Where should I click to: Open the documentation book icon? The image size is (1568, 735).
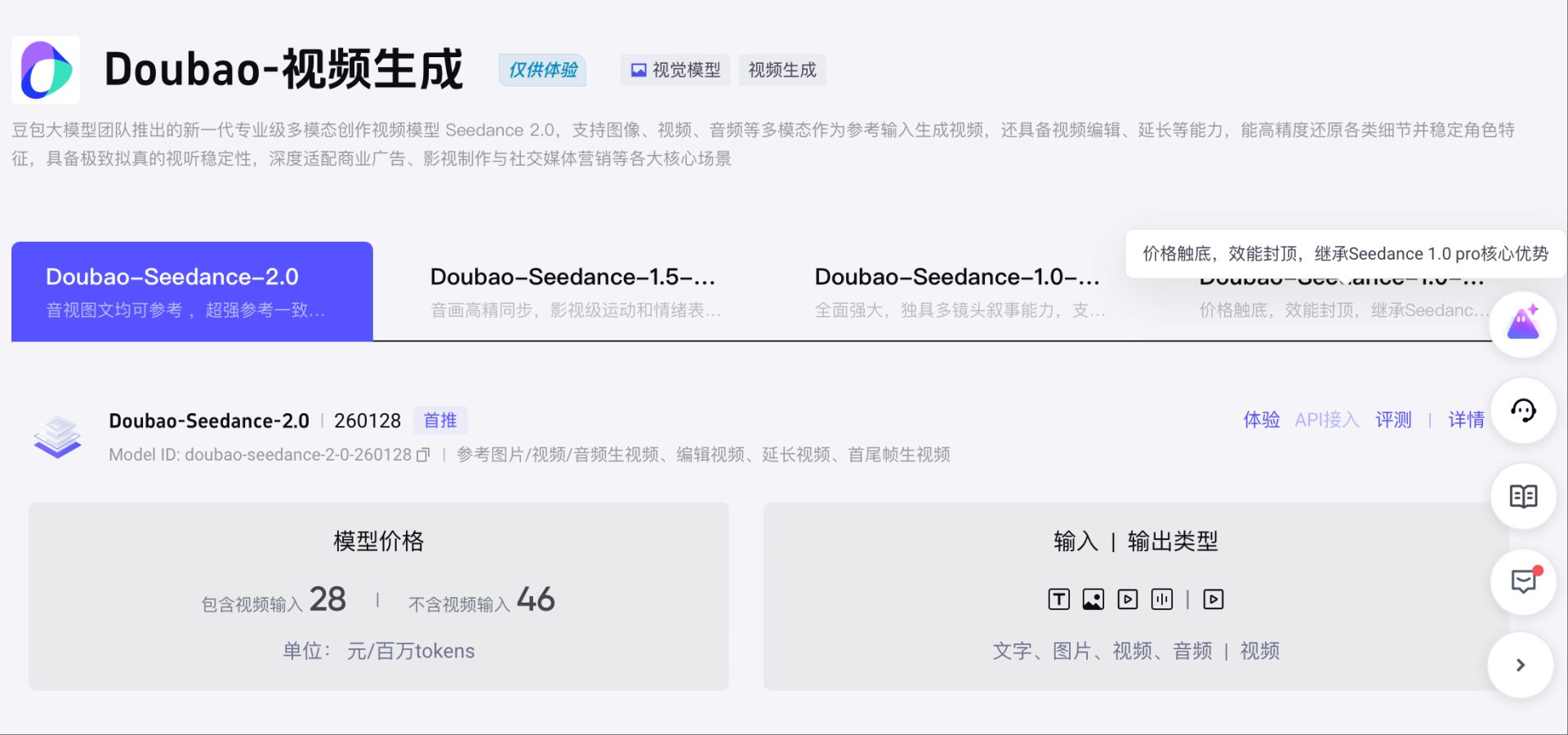[x=1522, y=497]
